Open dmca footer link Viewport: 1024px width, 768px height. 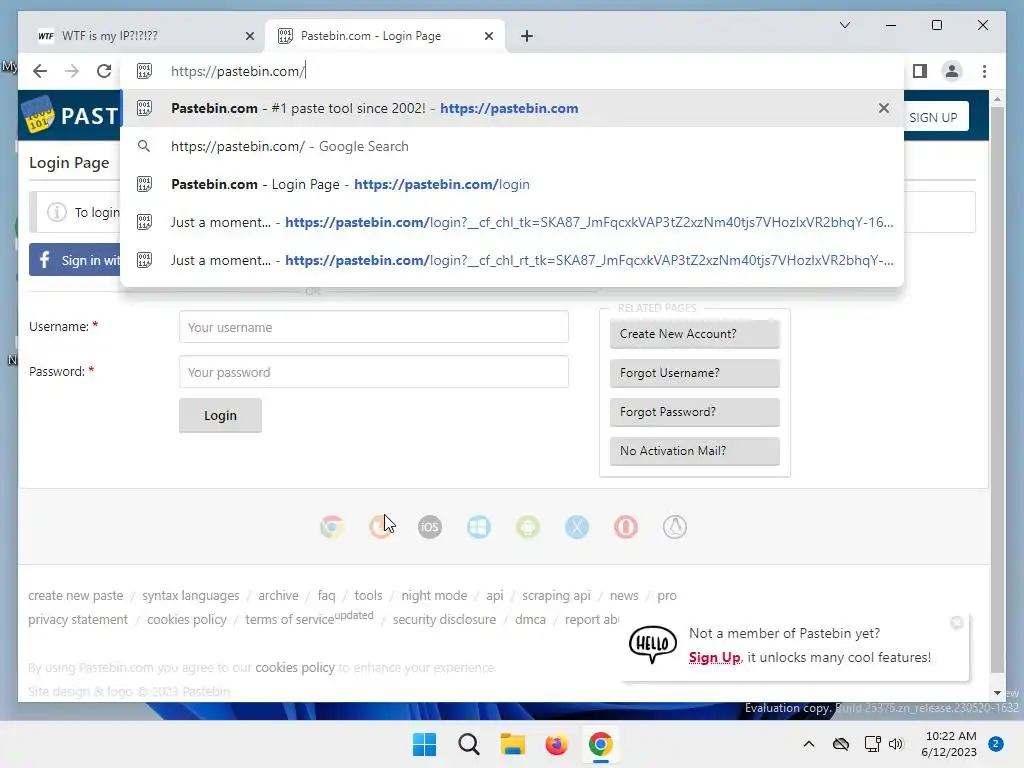530,619
